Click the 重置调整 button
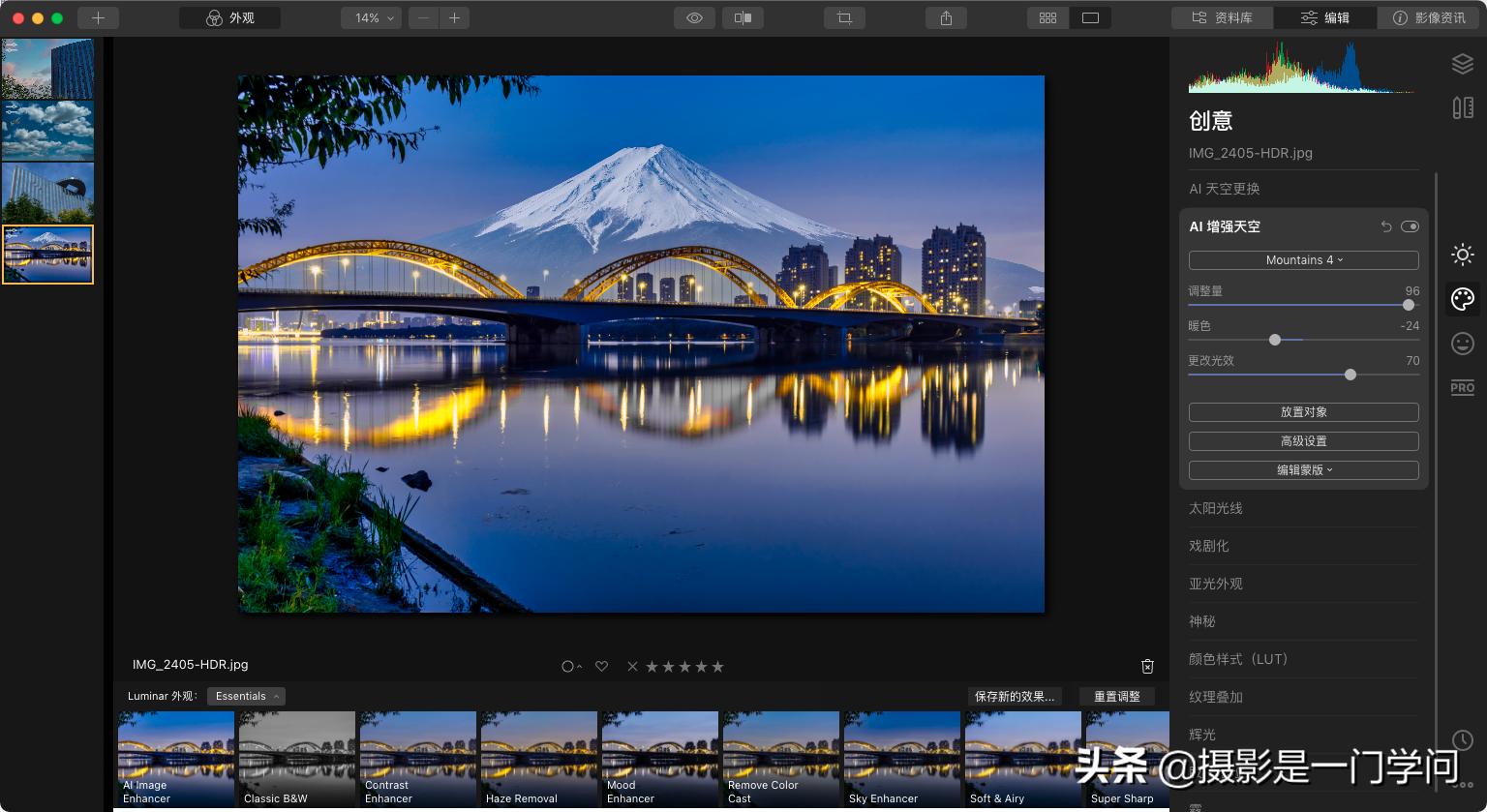1487x812 pixels. pos(1116,697)
